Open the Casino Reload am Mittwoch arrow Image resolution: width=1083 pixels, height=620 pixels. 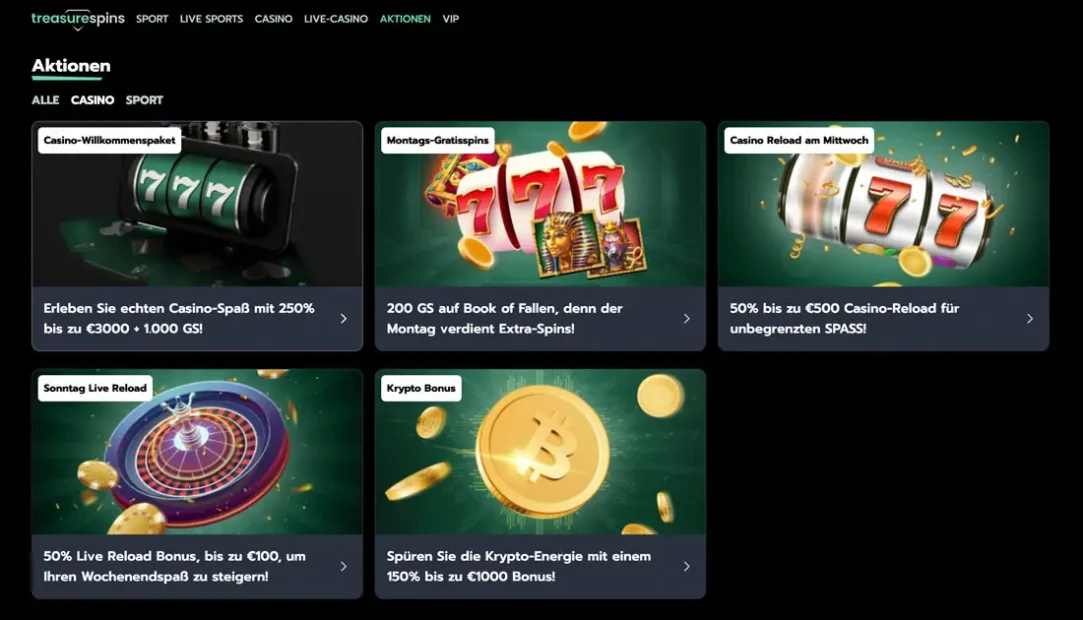pyautogui.click(x=1030, y=318)
